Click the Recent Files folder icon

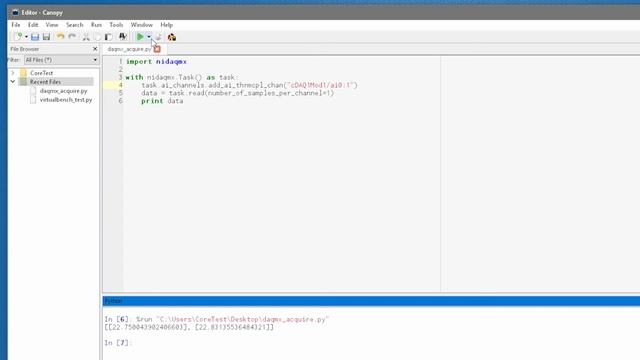pos(23,82)
